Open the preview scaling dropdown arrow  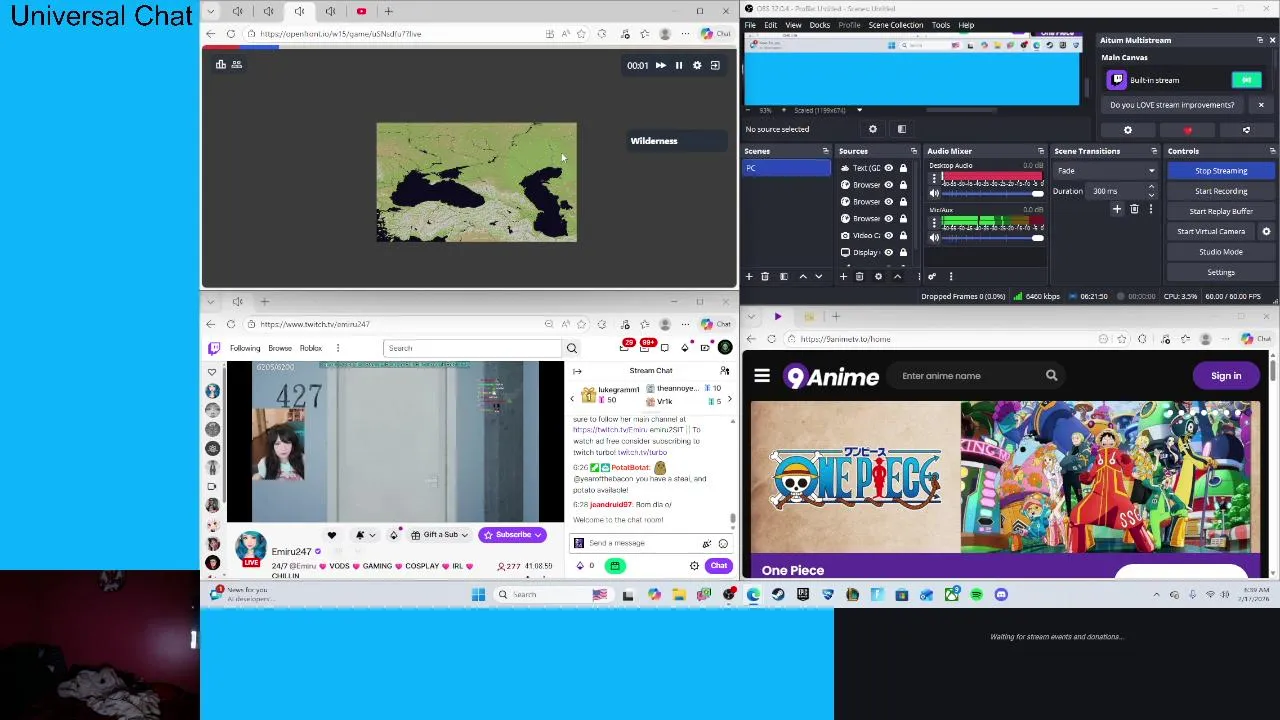pyautogui.click(x=859, y=110)
